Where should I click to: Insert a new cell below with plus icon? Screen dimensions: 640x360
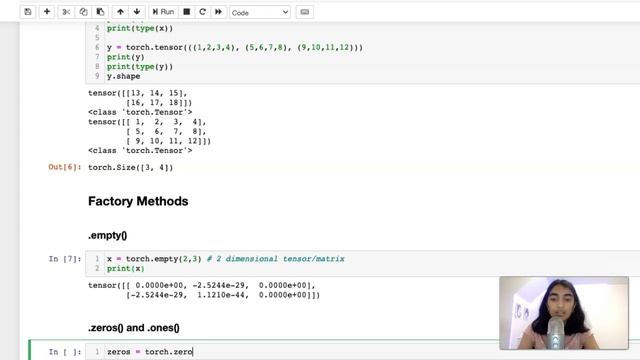click(47, 12)
